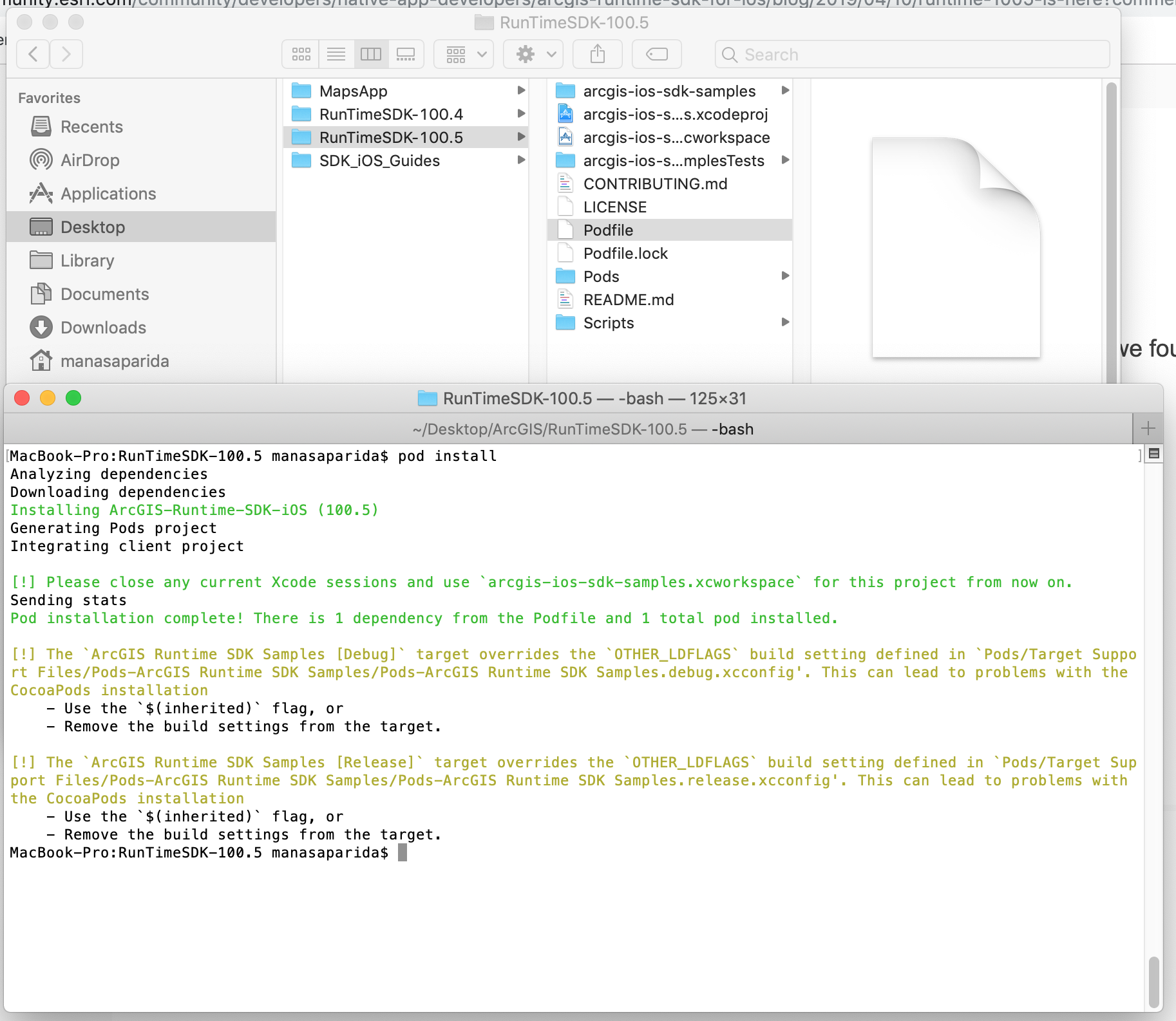Click the Share toolbar button

pos(598,54)
